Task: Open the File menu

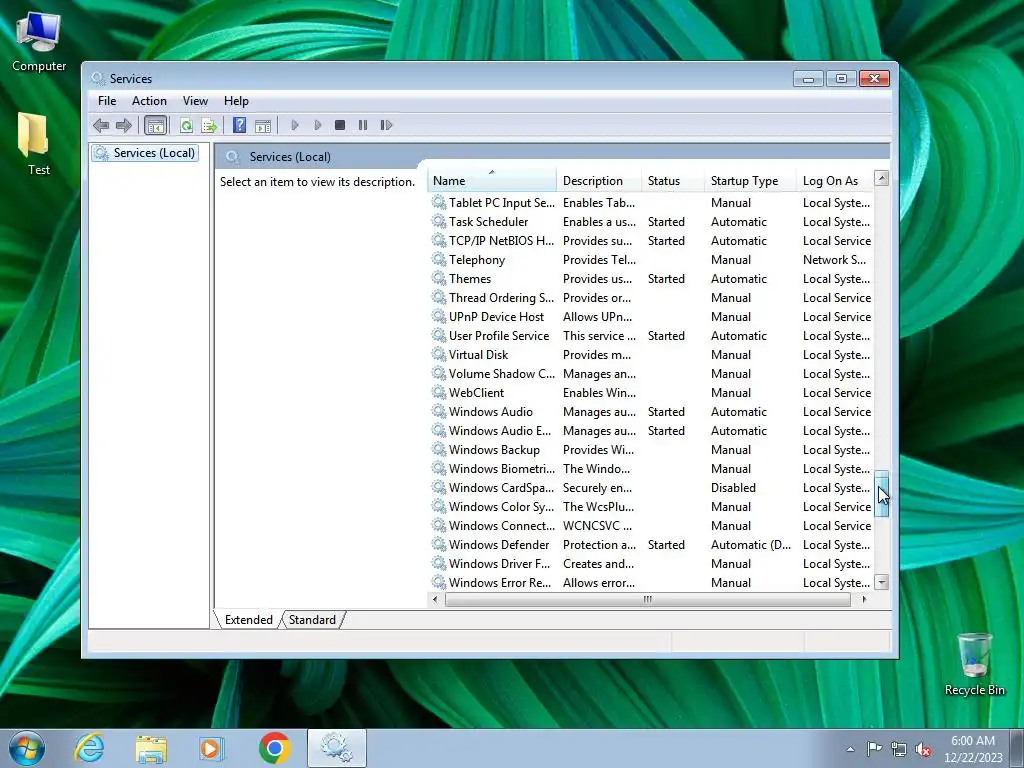Action: click(107, 101)
